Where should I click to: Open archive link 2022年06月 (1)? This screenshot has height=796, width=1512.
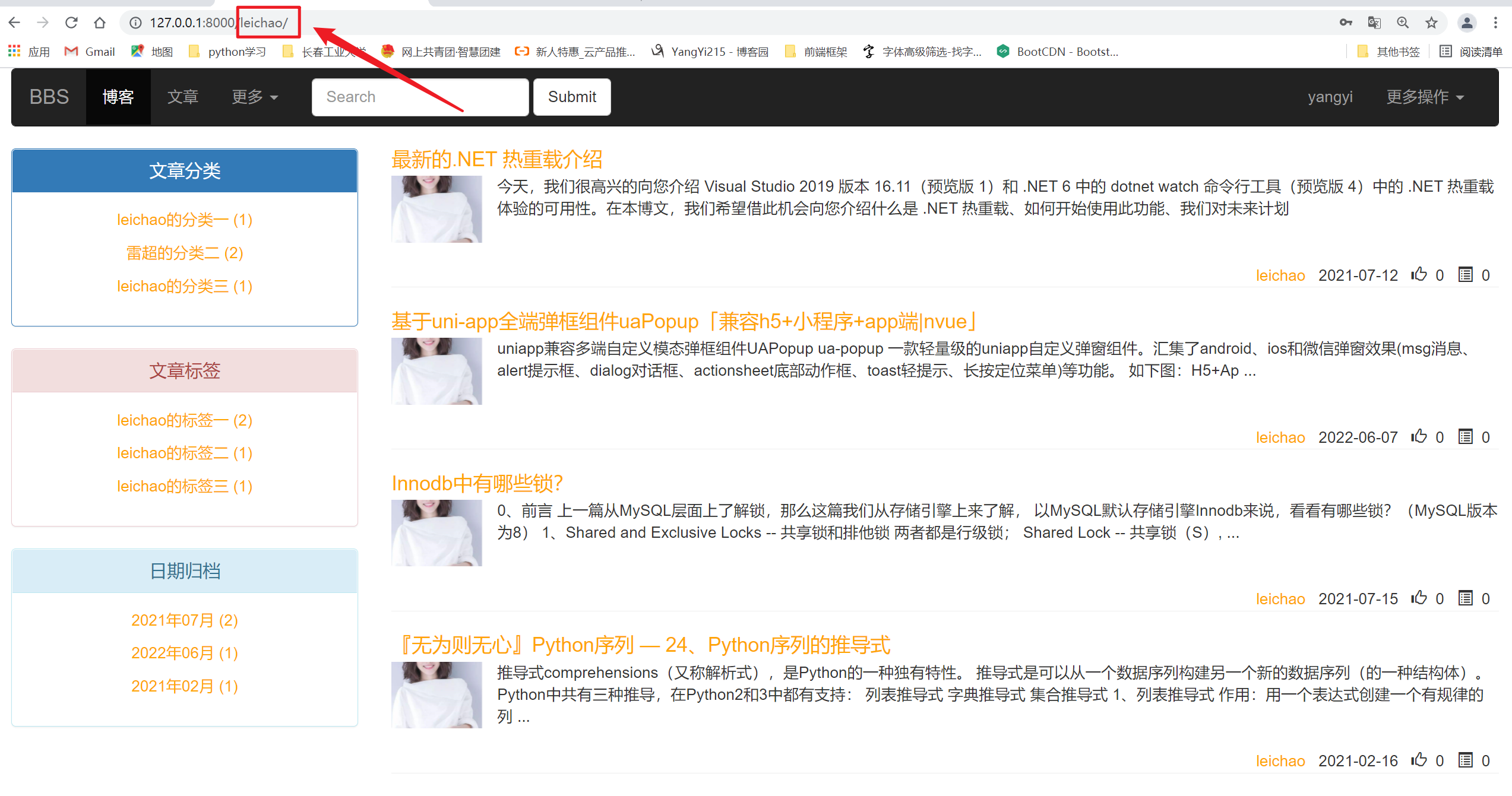(x=185, y=653)
